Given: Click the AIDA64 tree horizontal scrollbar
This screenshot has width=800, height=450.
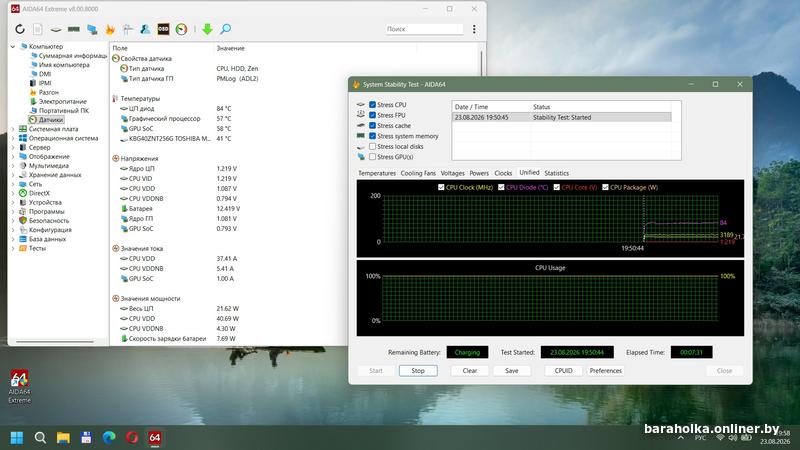Looking at the screenshot, I should [55, 341].
